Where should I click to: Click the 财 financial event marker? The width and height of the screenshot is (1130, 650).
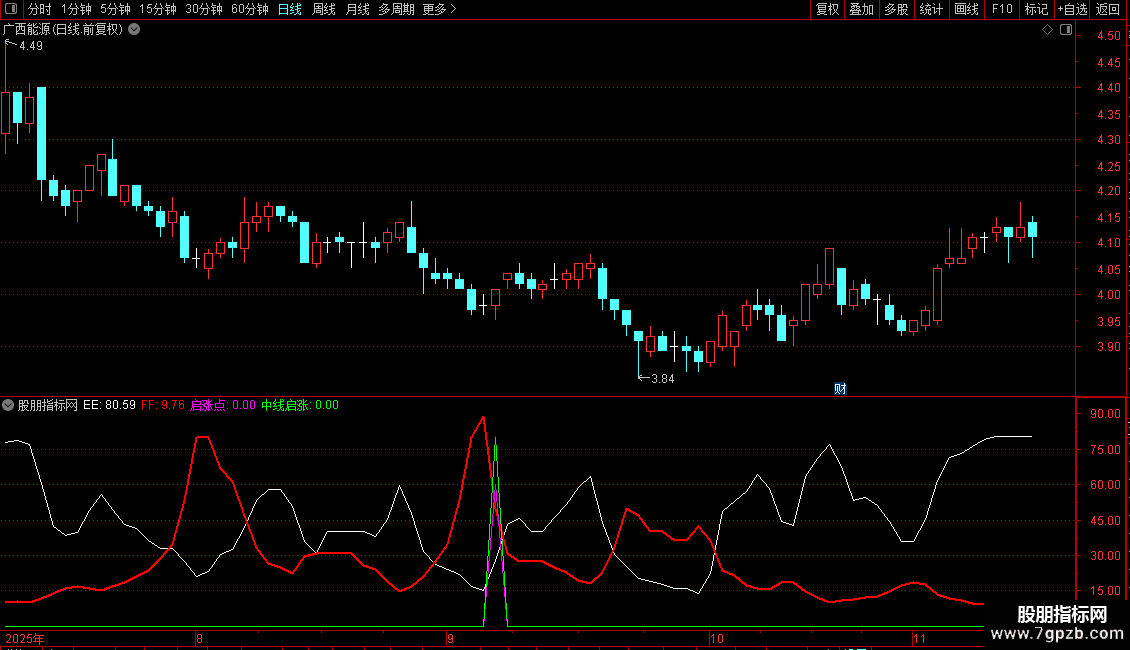tap(840, 388)
